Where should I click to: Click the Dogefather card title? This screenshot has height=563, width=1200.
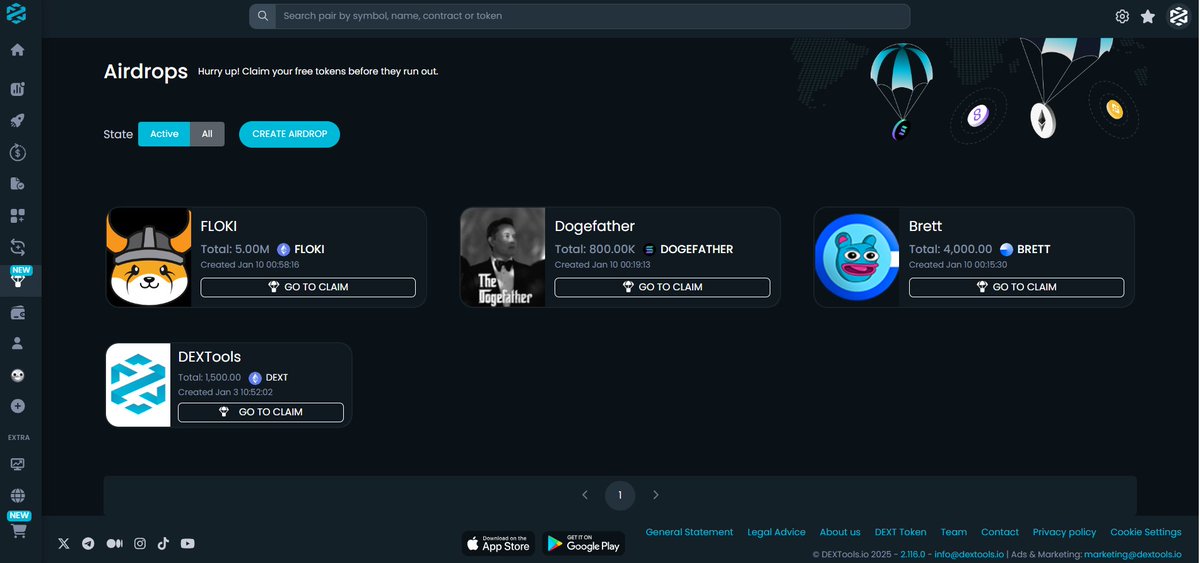coord(595,226)
